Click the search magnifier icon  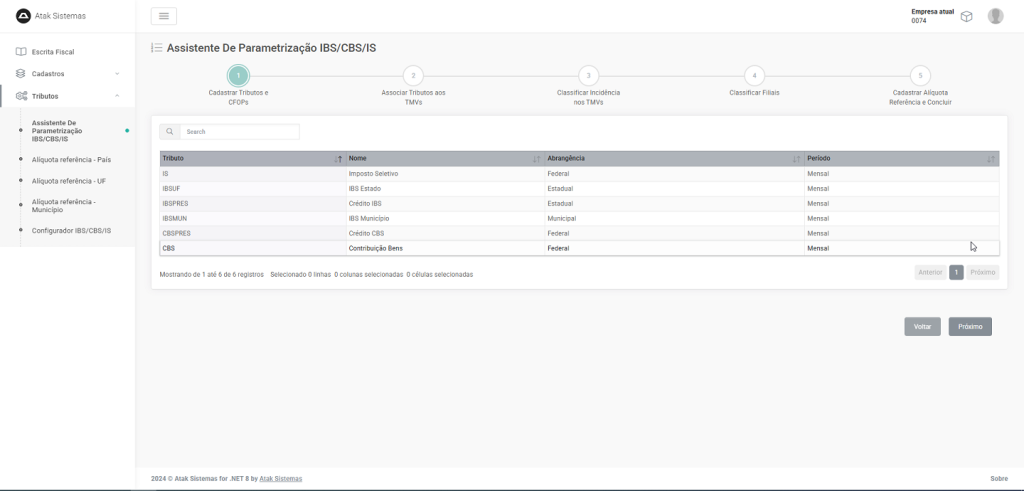click(170, 132)
